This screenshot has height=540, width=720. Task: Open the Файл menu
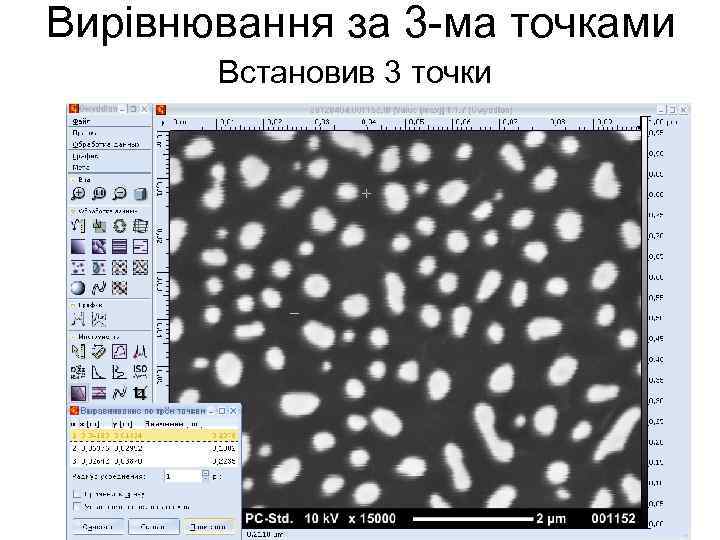tap(81, 122)
